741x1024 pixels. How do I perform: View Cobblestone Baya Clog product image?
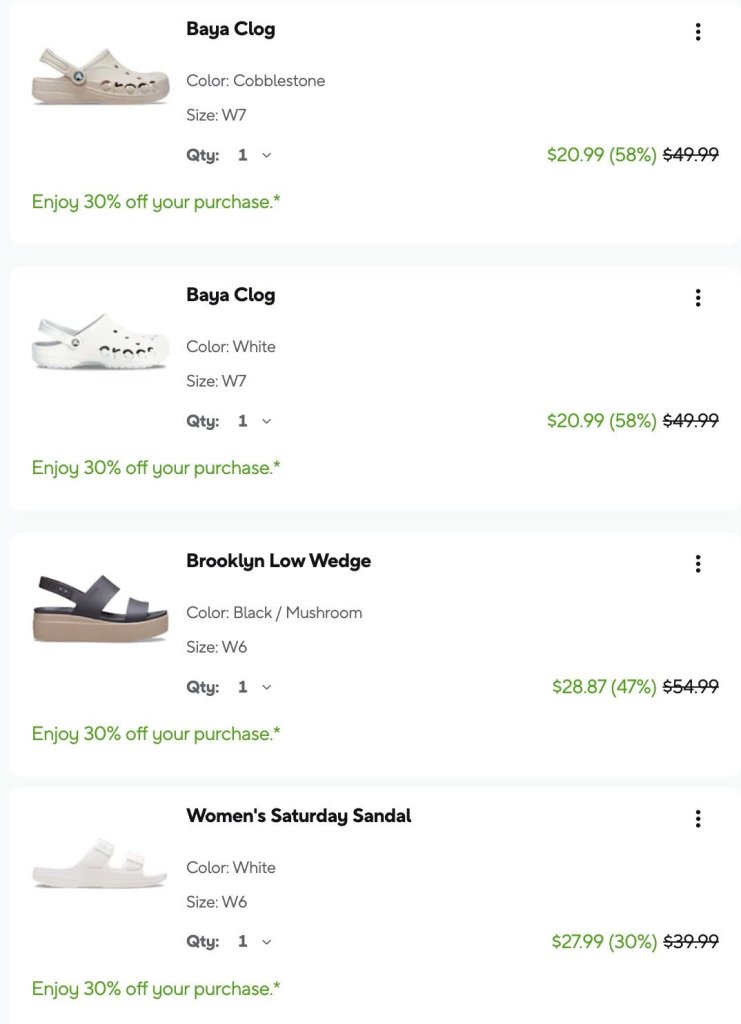(101, 76)
